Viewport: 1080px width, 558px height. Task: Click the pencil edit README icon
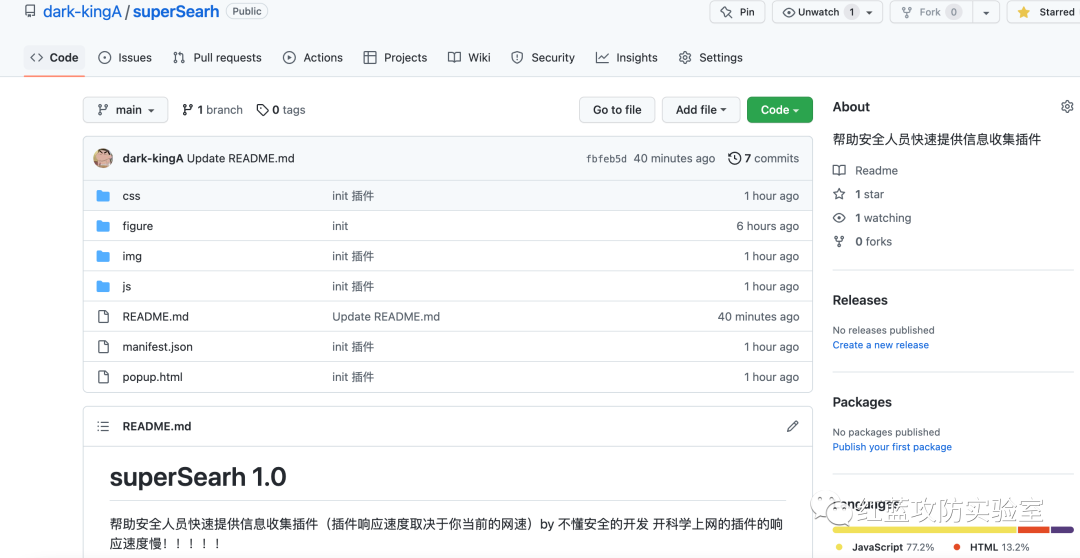tap(793, 426)
